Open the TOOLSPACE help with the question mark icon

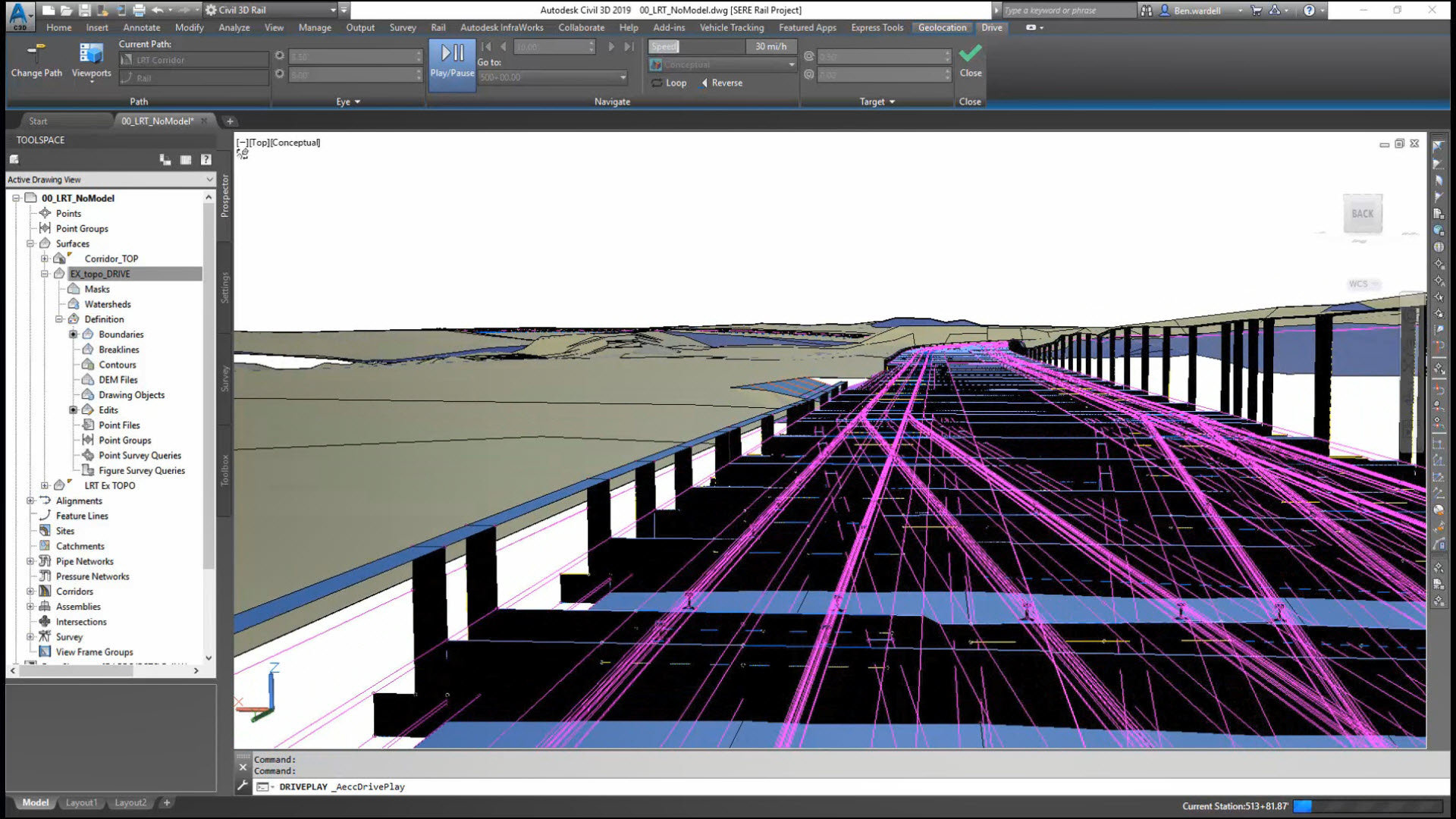206,159
